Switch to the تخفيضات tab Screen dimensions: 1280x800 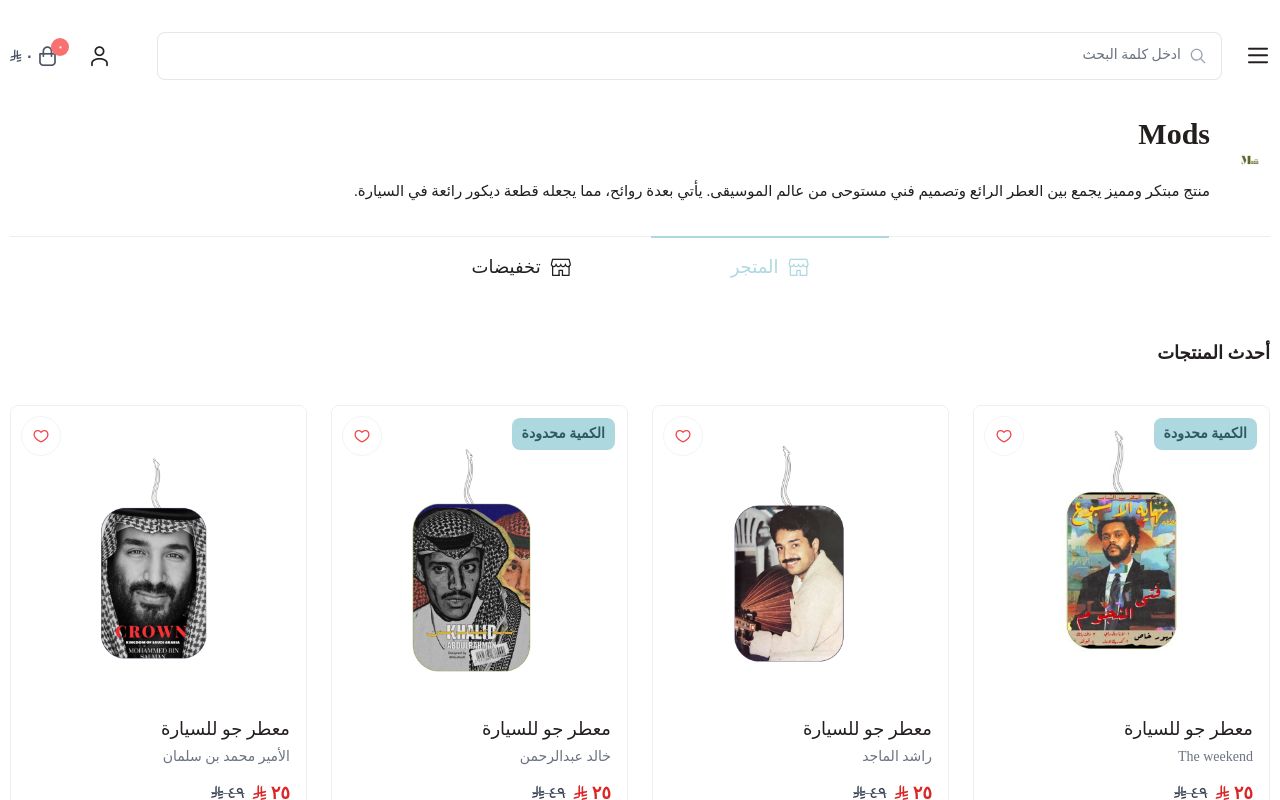[x=521, y=267]
